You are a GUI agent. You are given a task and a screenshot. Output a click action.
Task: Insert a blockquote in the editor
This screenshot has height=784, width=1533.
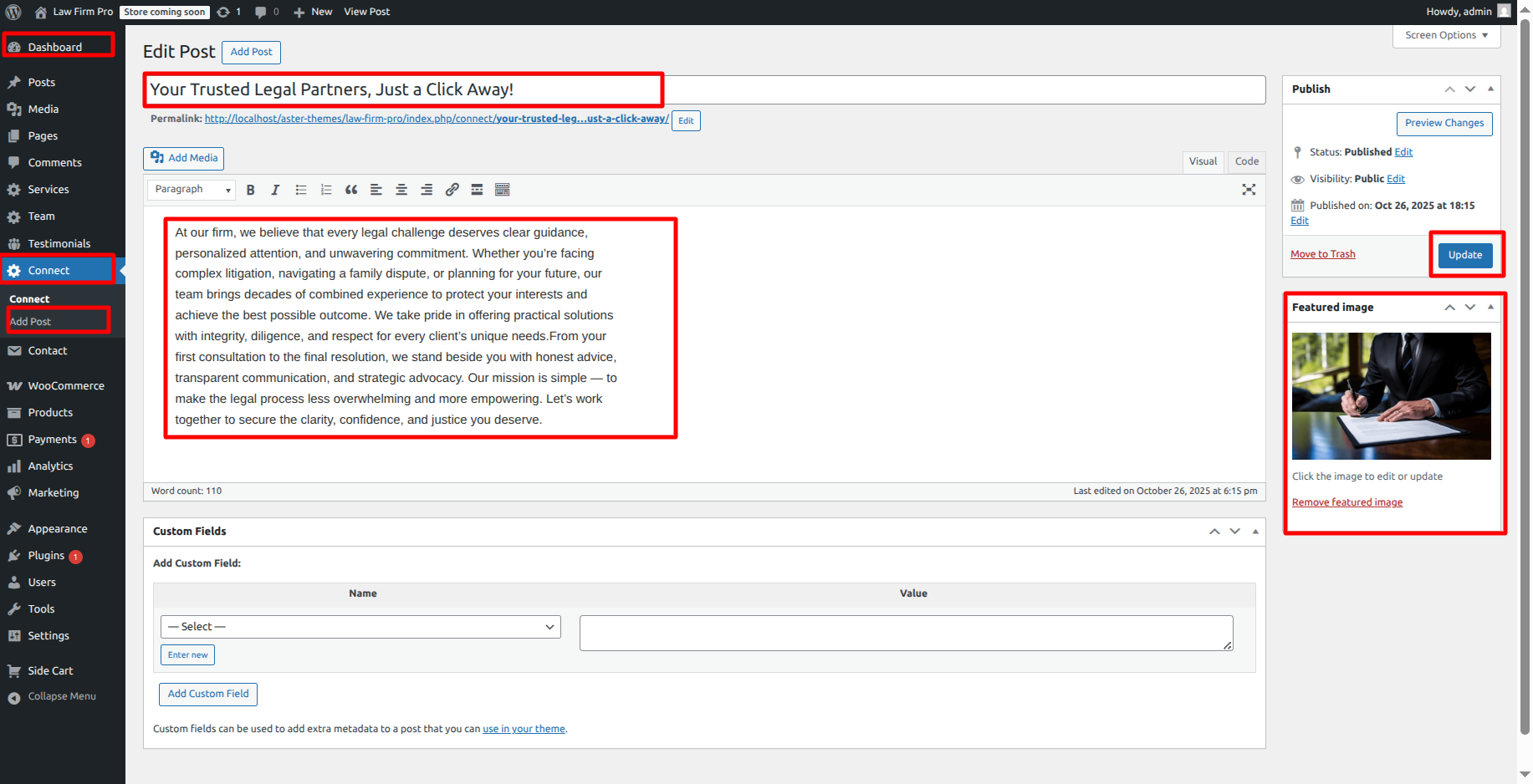point(351,190)
